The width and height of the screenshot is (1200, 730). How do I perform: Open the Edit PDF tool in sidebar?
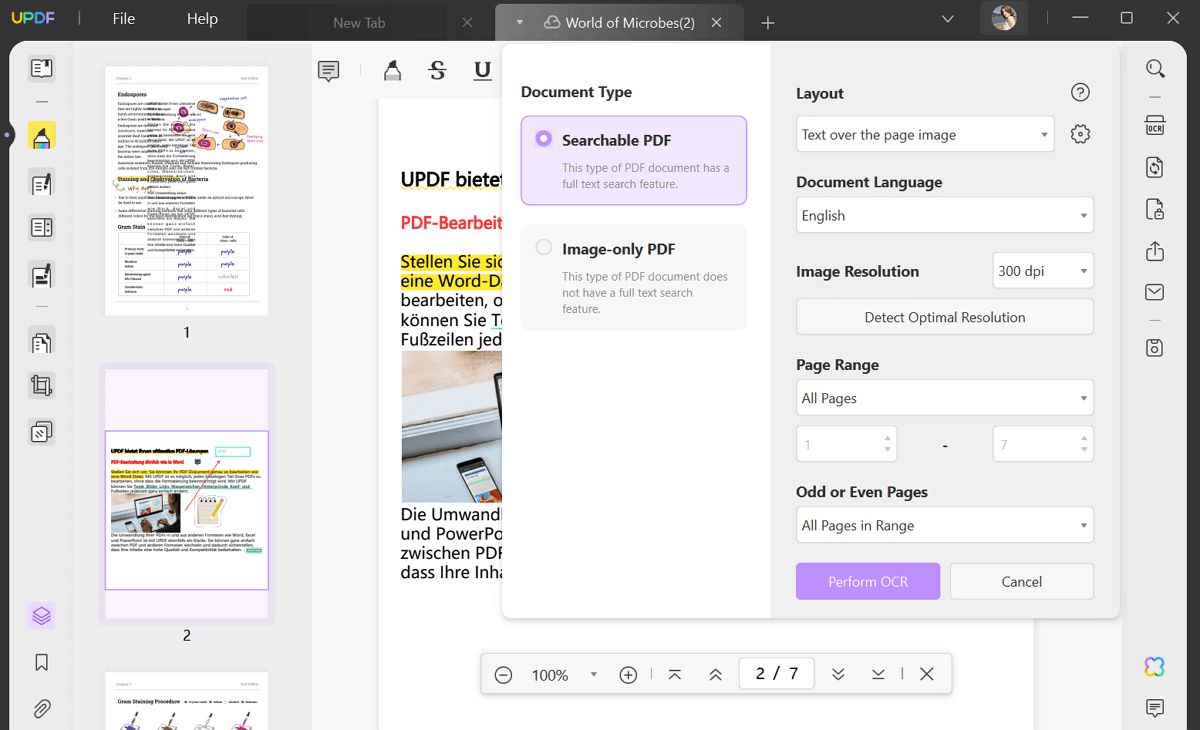[x=41, y=184]
